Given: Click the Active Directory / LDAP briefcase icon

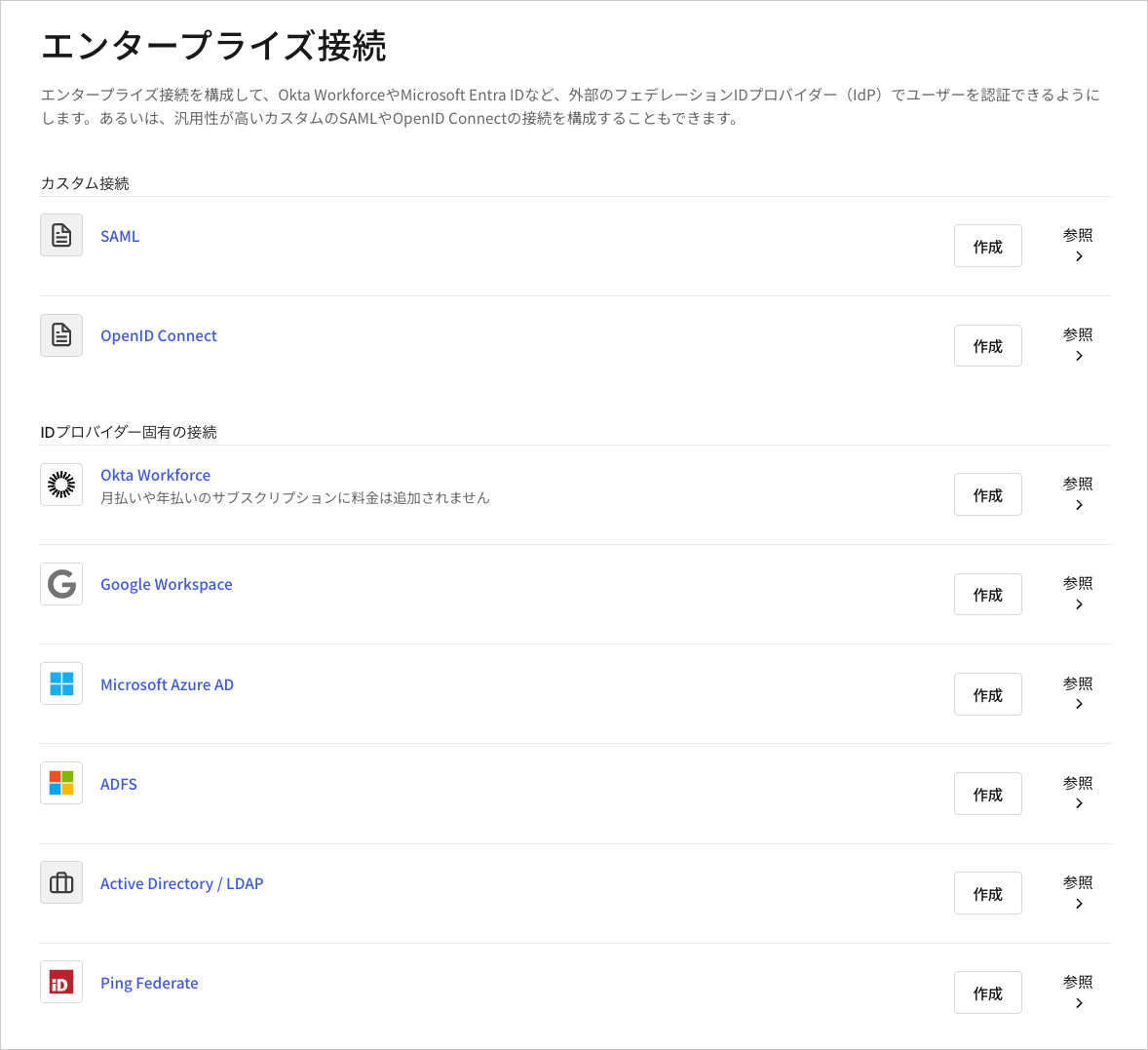Looking at the screenshot, I should [60, 882].
